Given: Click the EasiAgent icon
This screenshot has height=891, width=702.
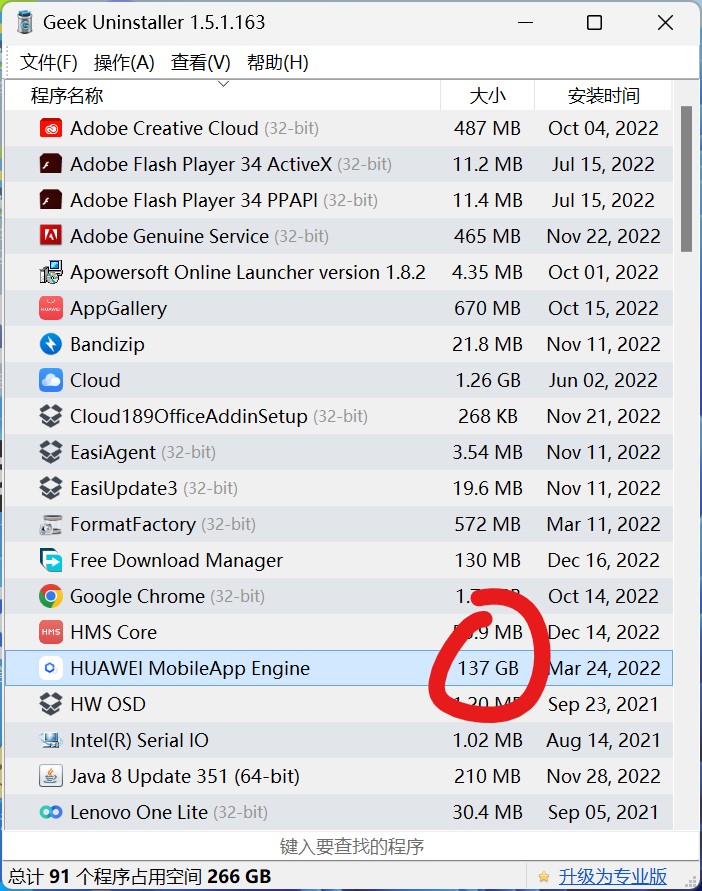Looking at the screenshot, I should point(51,452).
